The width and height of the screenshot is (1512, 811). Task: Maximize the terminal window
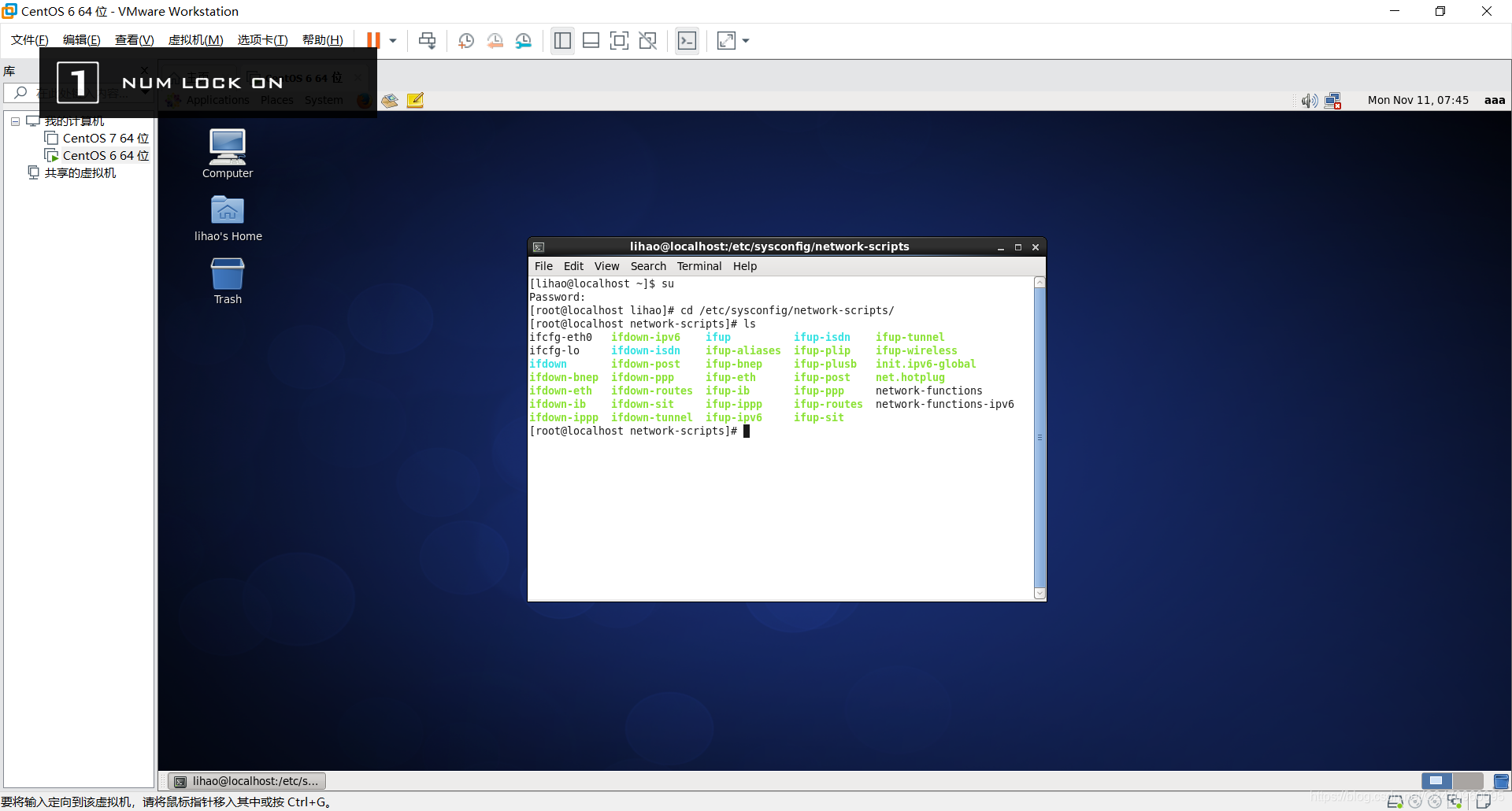point(1017,247)
